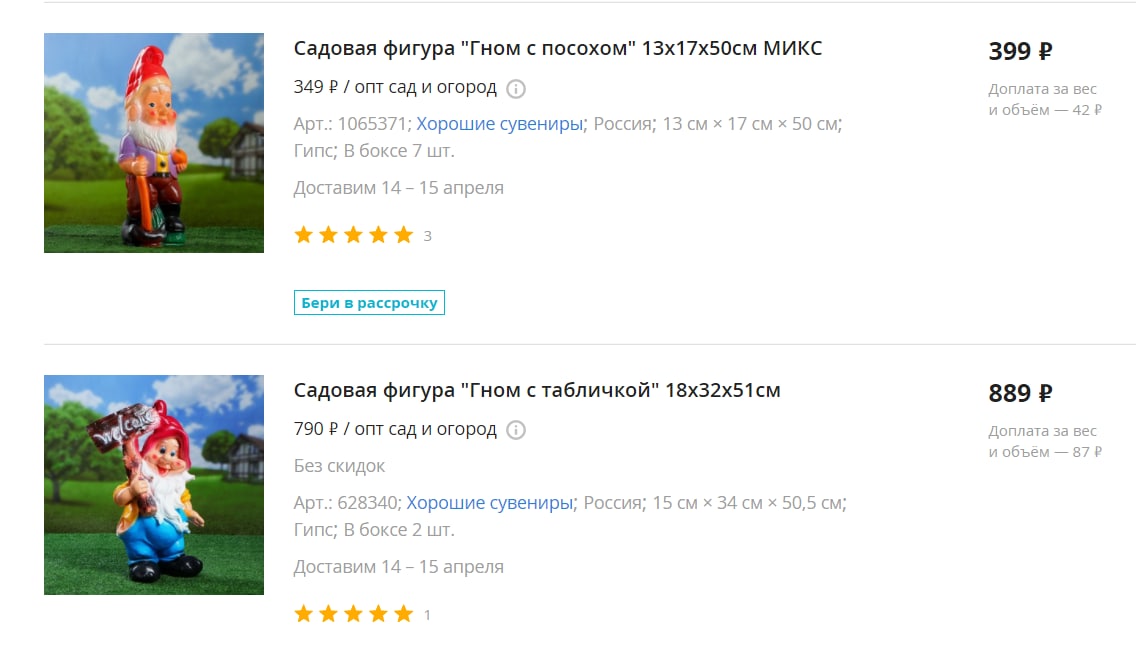Click the 399 ₽ price
Viewport: 1136px width, 650px height.
click(1020, 51)
